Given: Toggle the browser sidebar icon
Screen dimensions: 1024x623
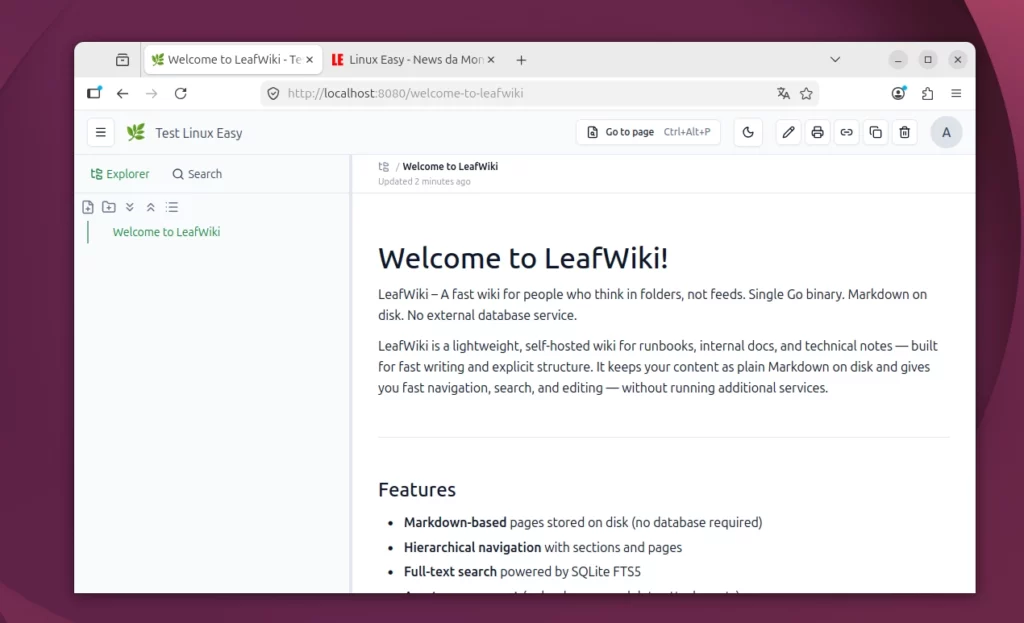Looking at the screenshot, I should [95, 93].
